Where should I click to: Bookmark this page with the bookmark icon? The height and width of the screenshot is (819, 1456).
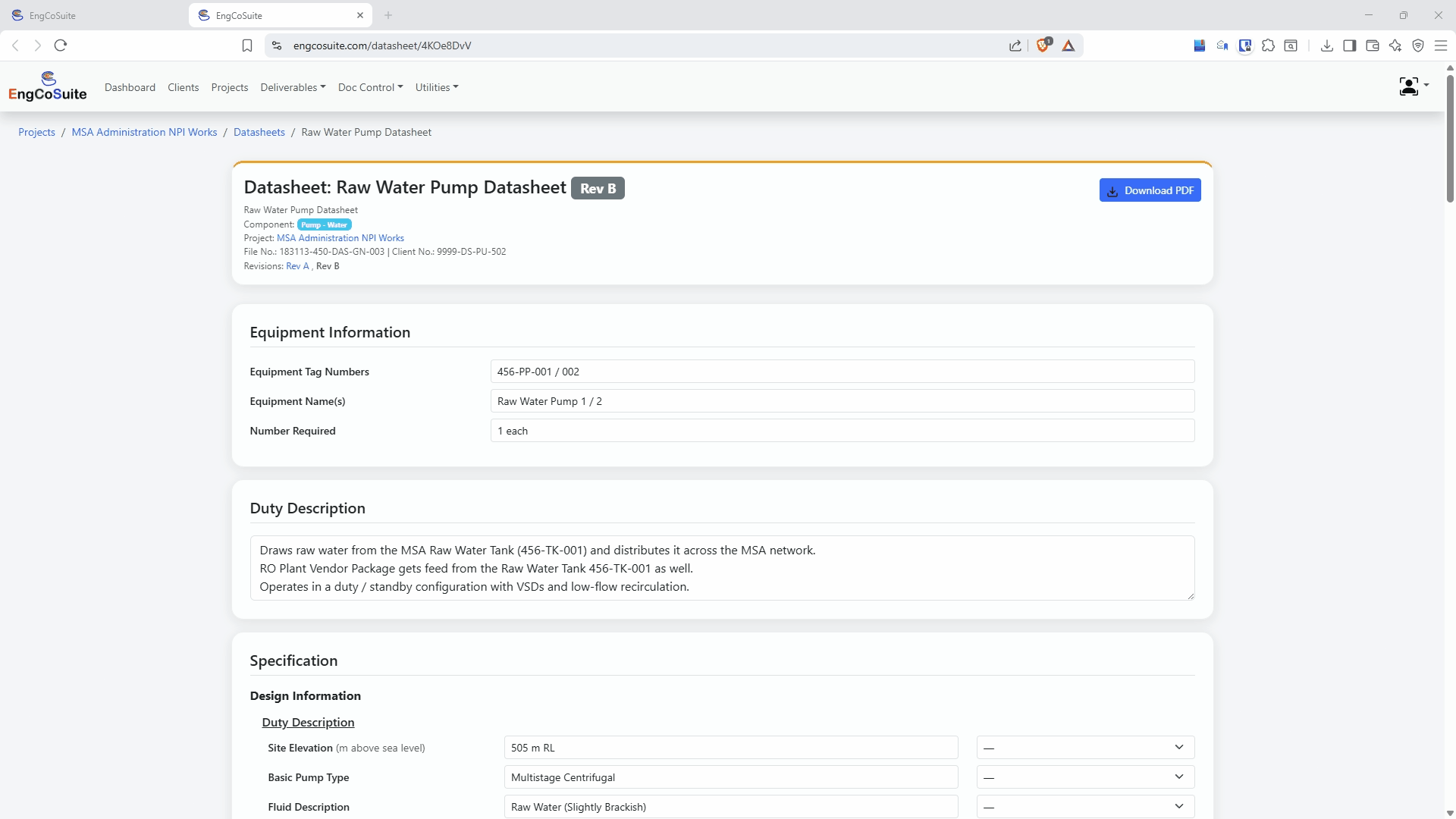pos(247,45)
